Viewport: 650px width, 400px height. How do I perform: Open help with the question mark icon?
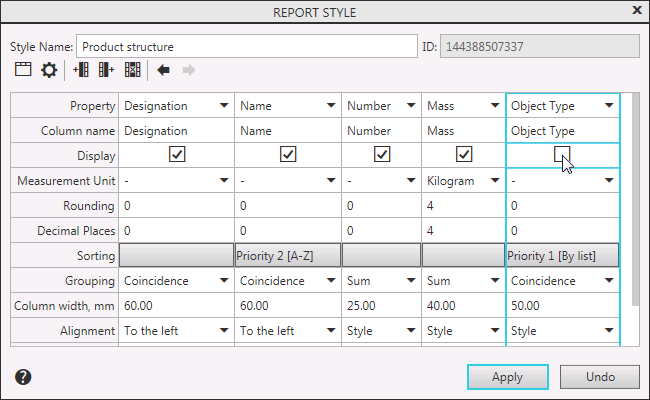24,377
